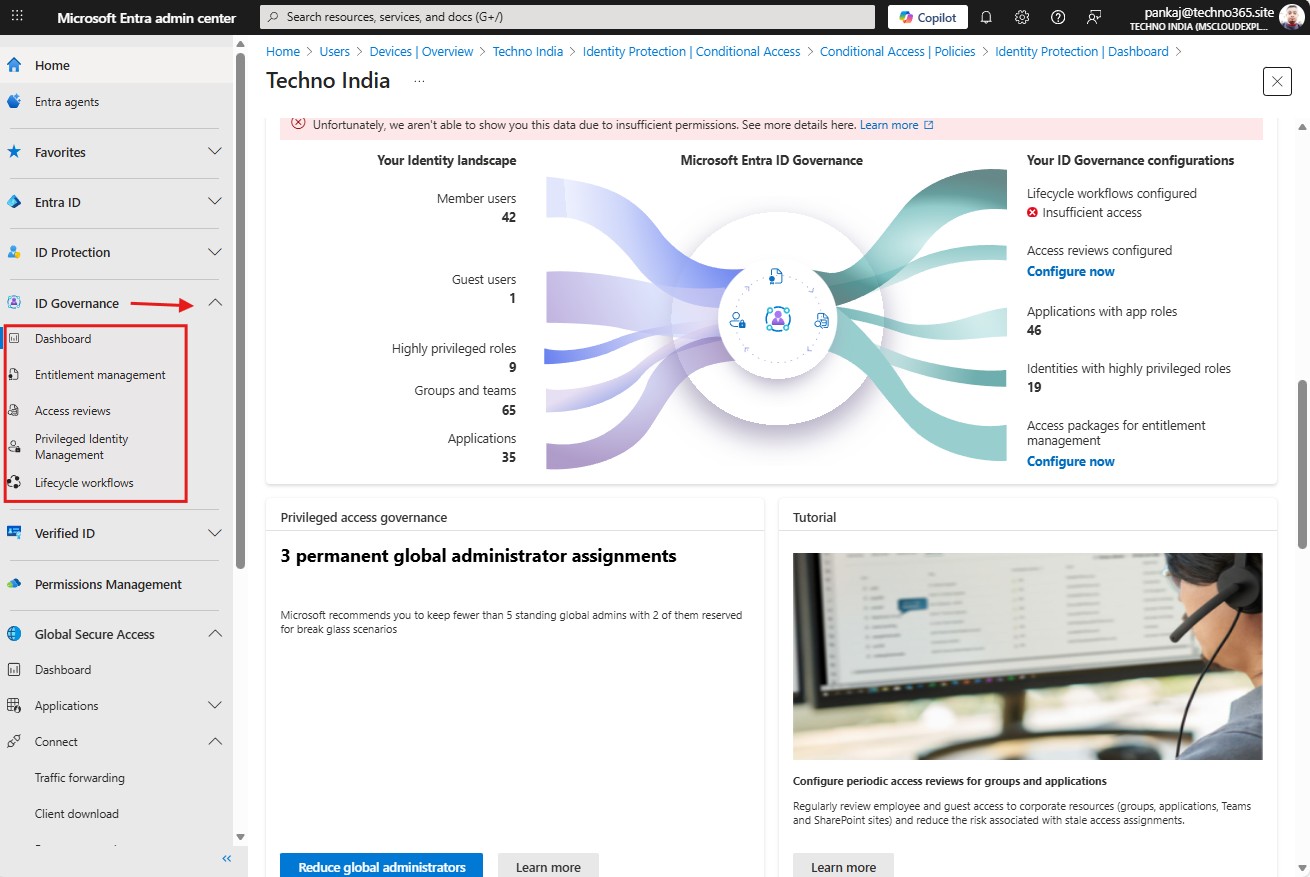Open the app launcher waffle icon
The width and height of the screenshot is (1310, 877).
pos(17,17)
